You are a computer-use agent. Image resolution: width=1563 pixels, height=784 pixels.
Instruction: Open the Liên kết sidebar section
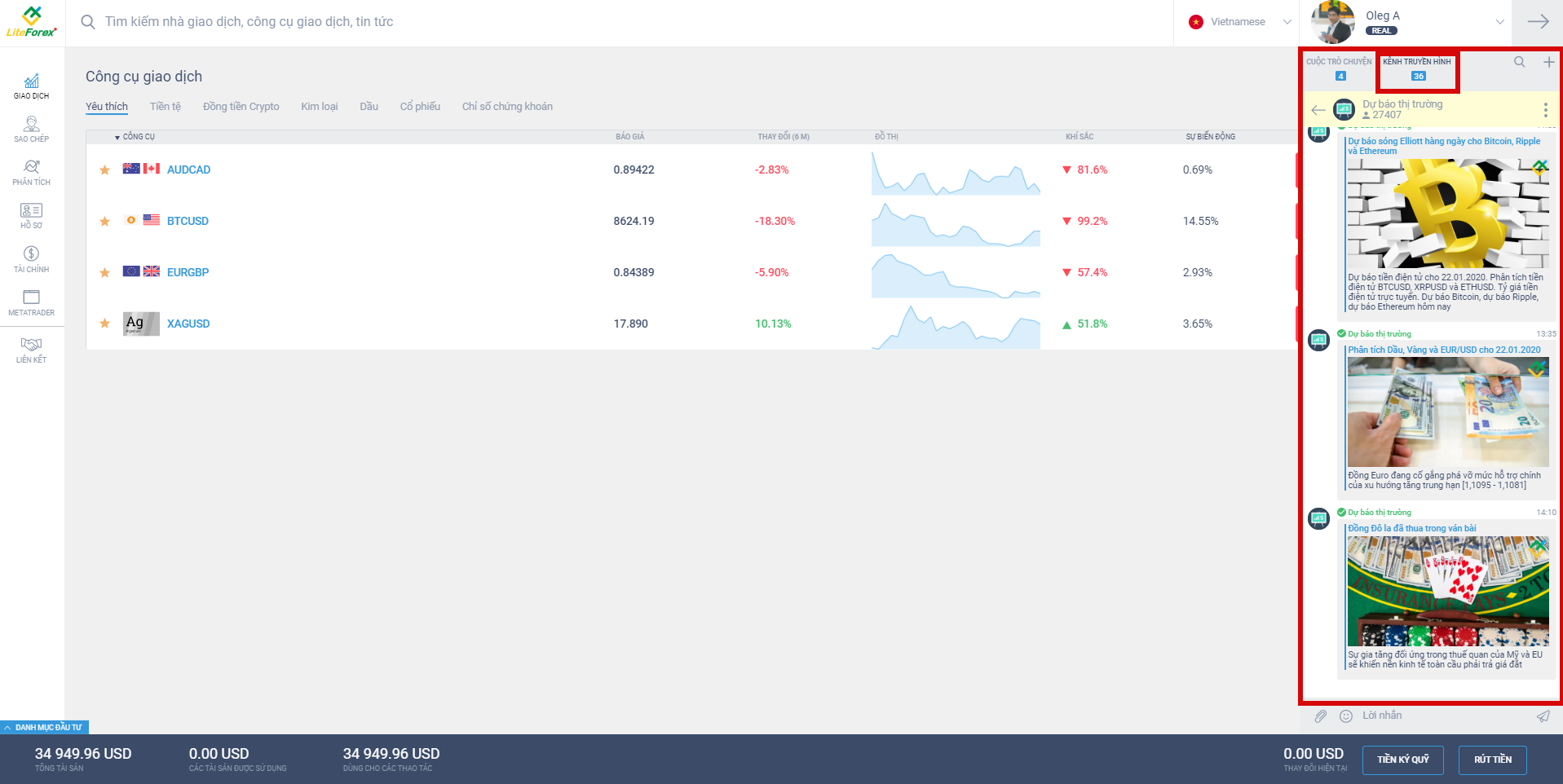tap(31, 350)
